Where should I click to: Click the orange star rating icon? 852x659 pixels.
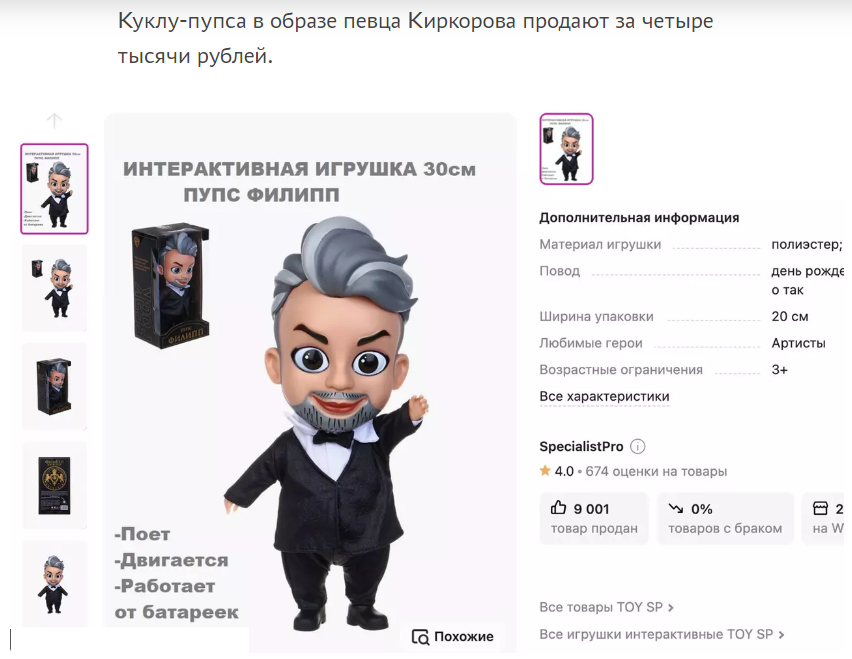point(545,470)
